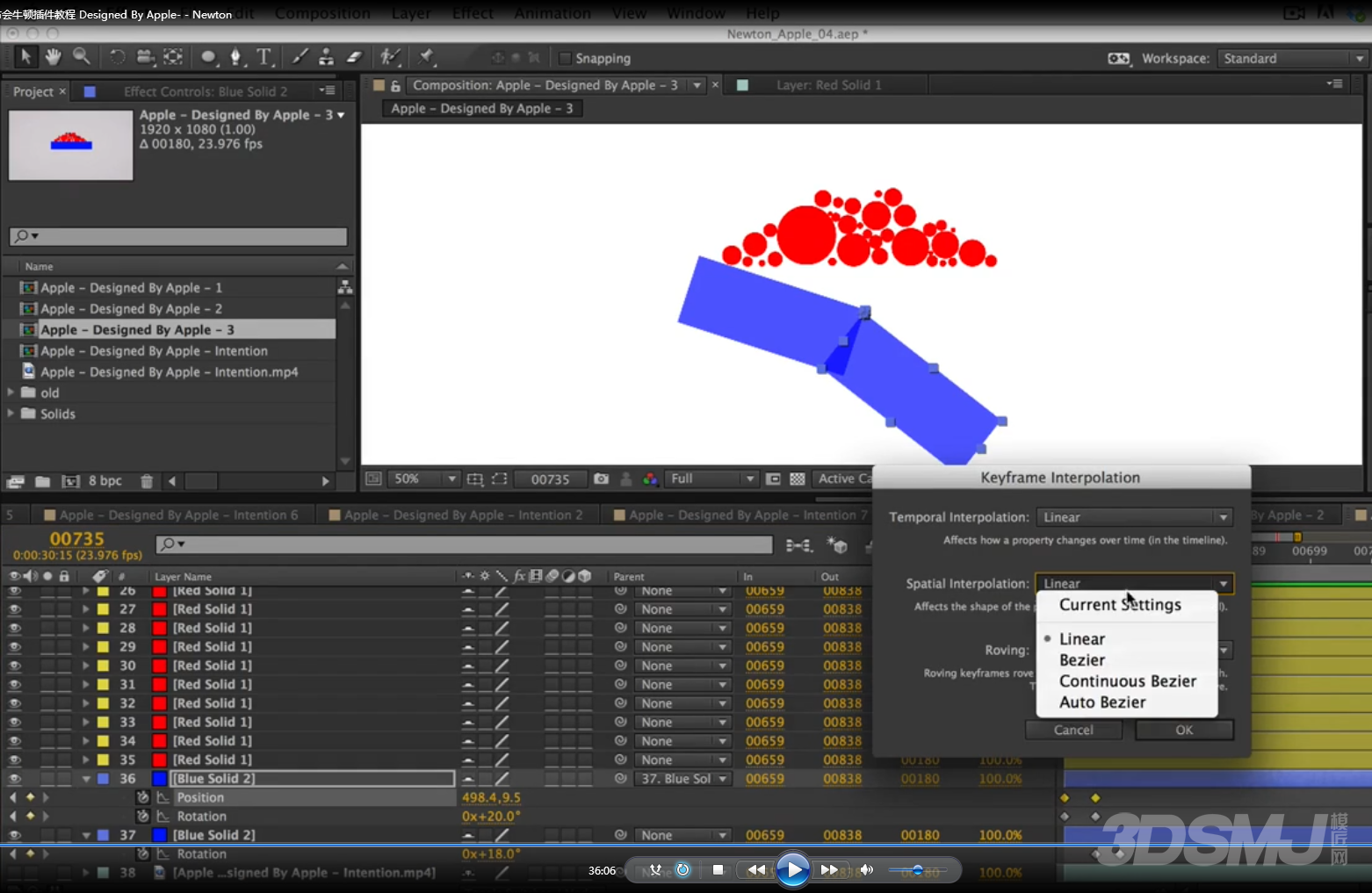Choose Continuous Bezier option
Screen dimensions: 1372x893
1128,681
